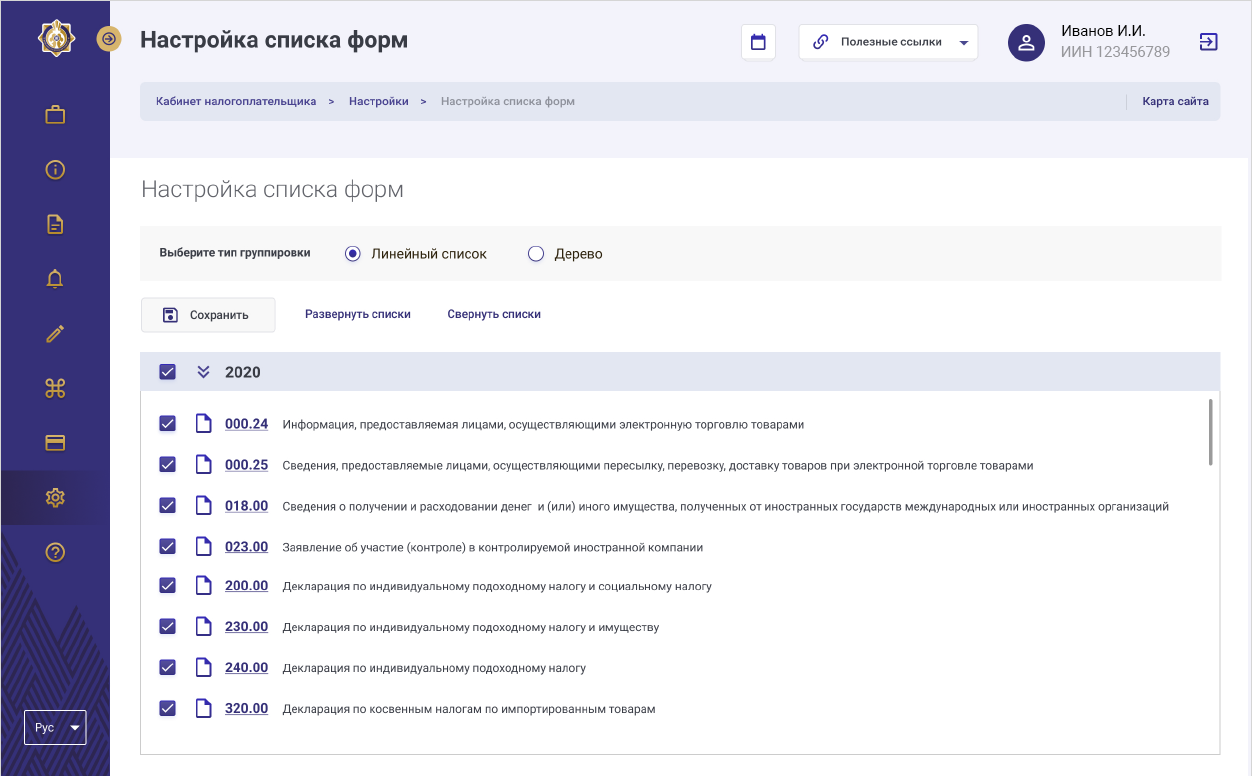
Task: Open form link 240.00
Action: 246,668
